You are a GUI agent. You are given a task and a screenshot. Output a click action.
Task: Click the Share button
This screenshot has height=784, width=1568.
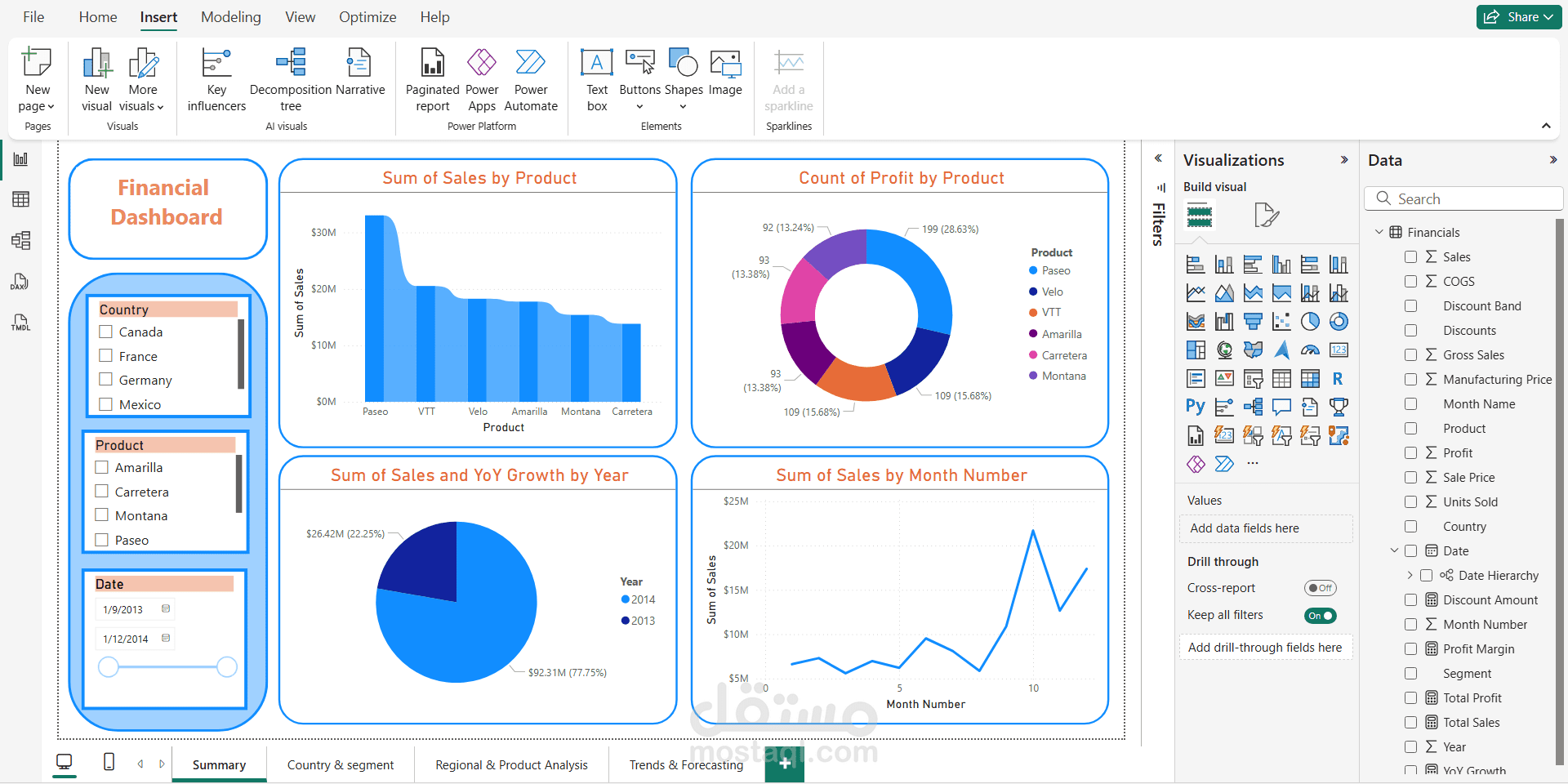coord(1518,16)
